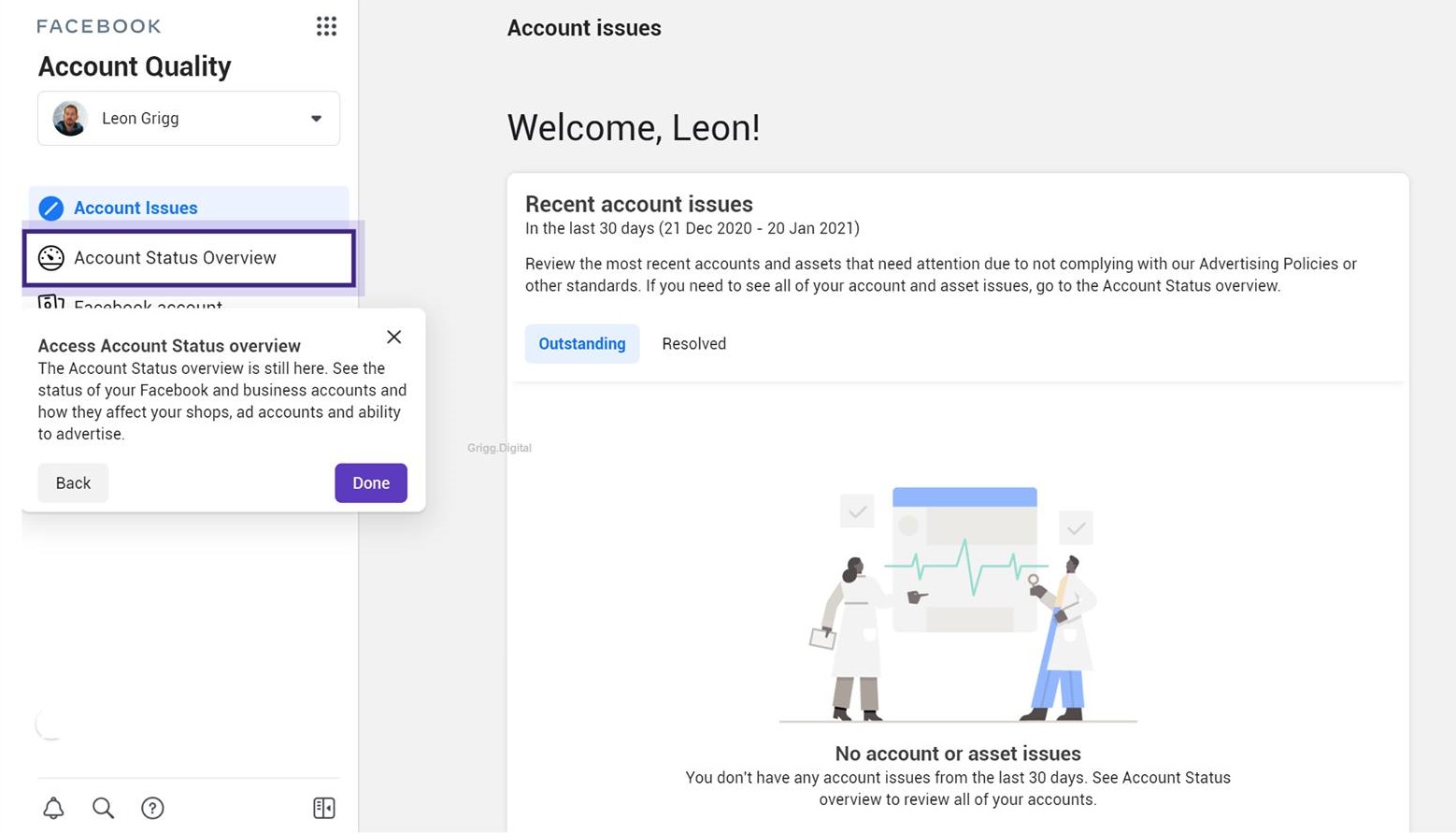Click Leon Grigg's profile picture
The width and height of the screenshot is (1456, 834).
tap(69, 119)
